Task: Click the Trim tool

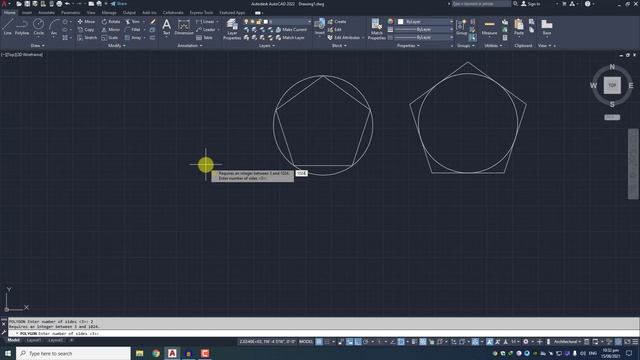Action: point(133,21)
